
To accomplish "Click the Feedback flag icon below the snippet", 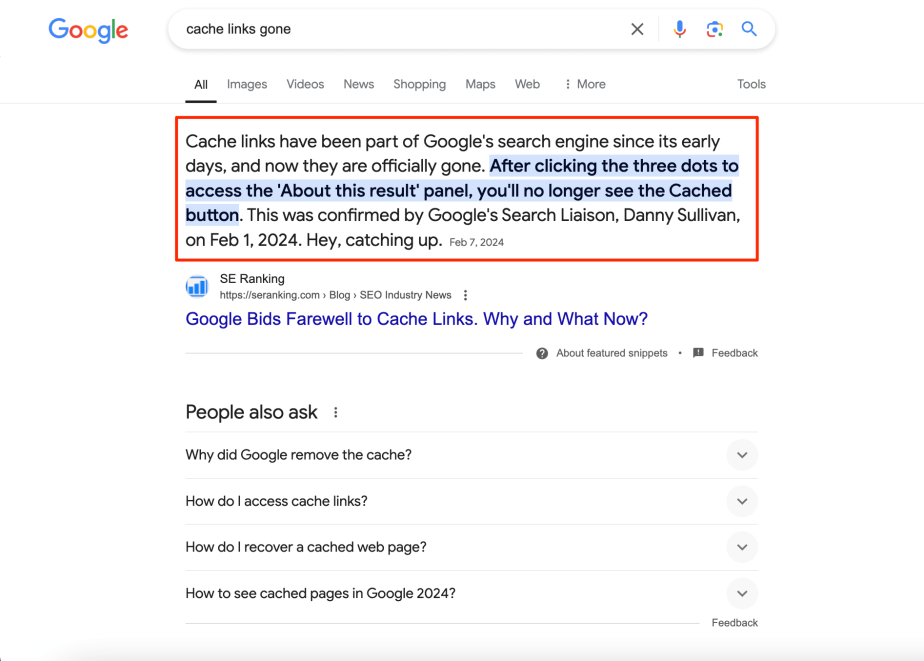I will (699, 353).
